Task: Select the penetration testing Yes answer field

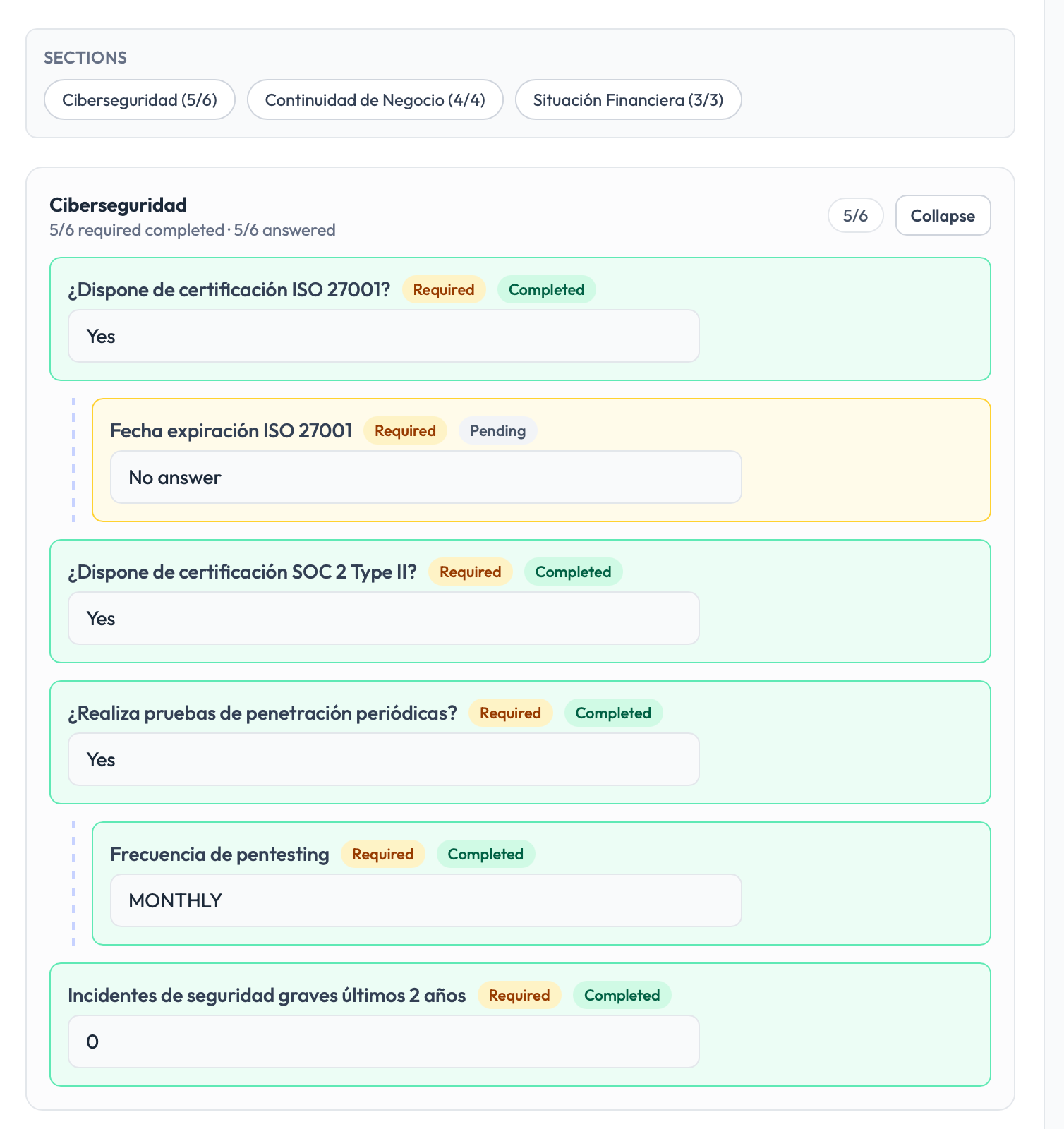Action: (384, 759)
